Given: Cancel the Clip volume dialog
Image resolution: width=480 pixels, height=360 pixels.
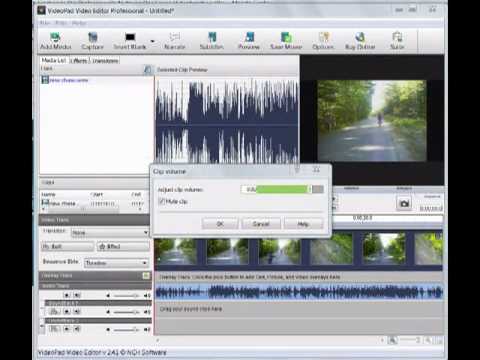Looking at the screenshot, I should click(x=261, y=224).
